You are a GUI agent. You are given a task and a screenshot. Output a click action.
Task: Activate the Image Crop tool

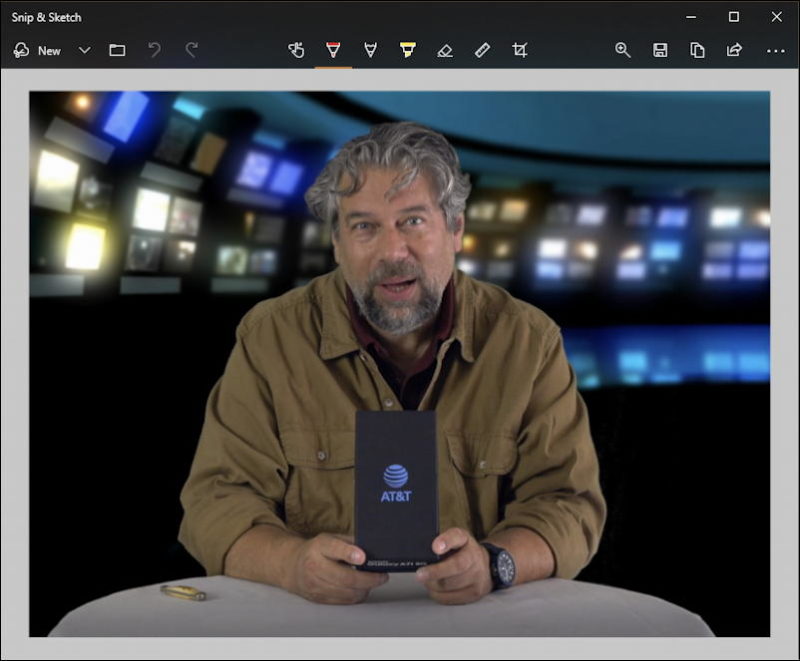point(519,50)
